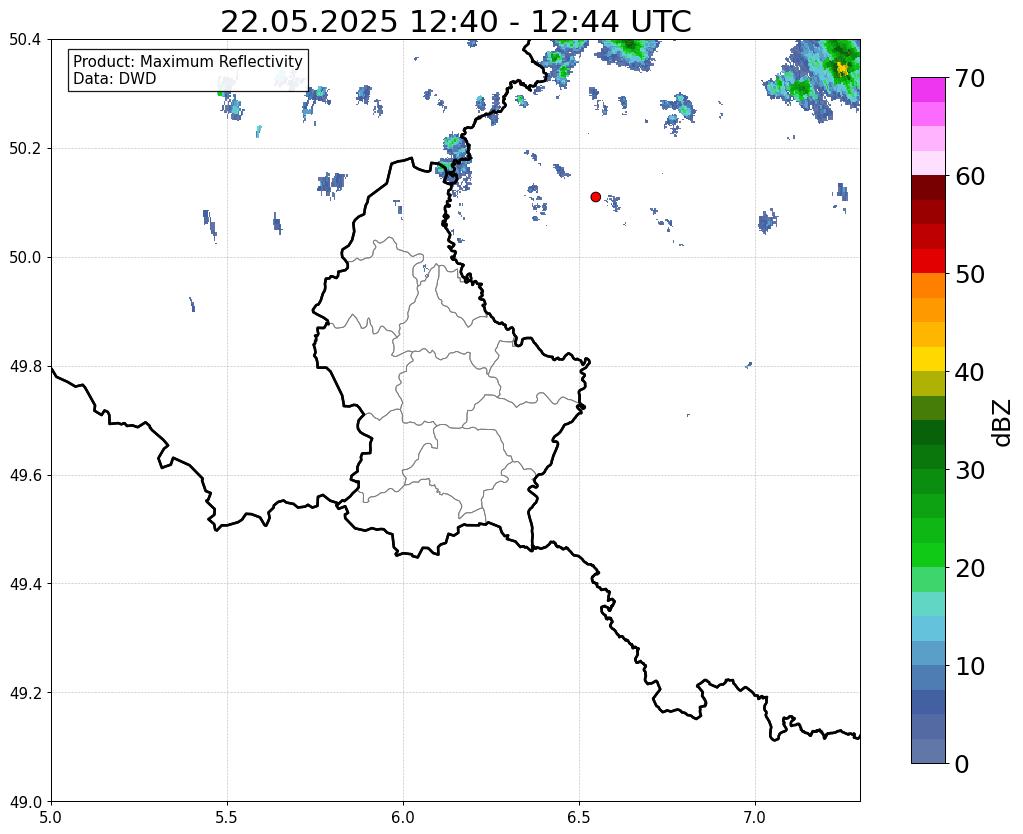The height and width of the screenshot is (834, 1023).
Task: Click the bright green swatch near 20 dBZ
Action: click(x=928, y=555)
